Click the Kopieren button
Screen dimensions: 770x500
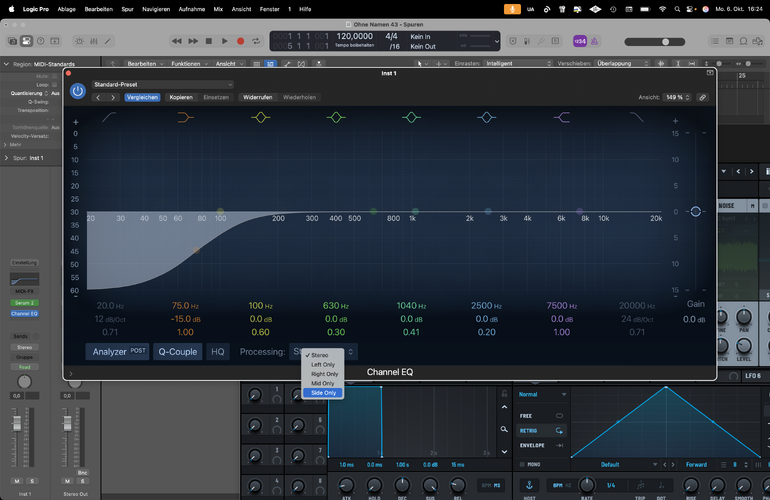click(181, 98)
